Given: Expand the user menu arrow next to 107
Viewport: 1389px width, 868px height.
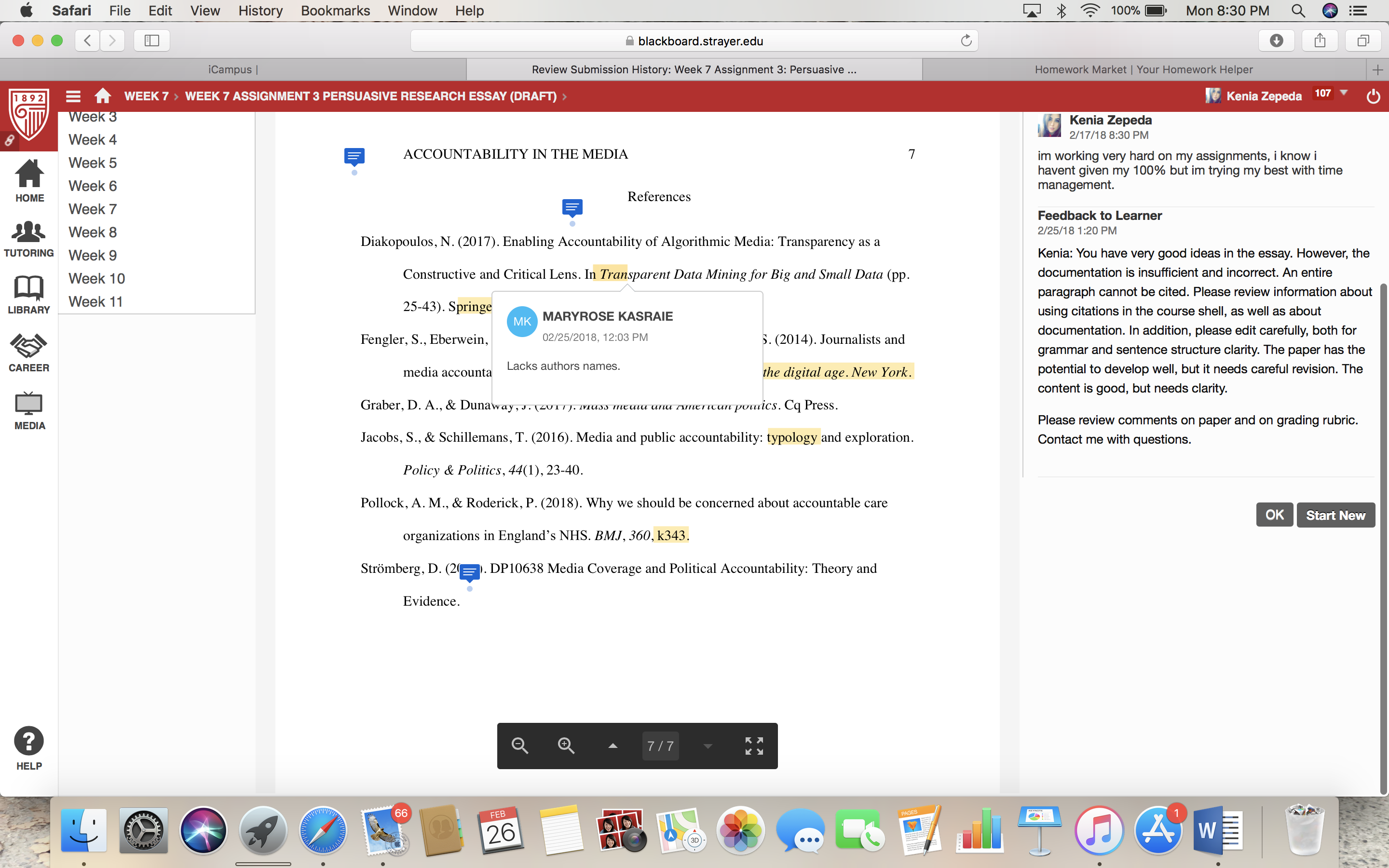Looking at the screenshot, I should click(x=1344, y=93).
